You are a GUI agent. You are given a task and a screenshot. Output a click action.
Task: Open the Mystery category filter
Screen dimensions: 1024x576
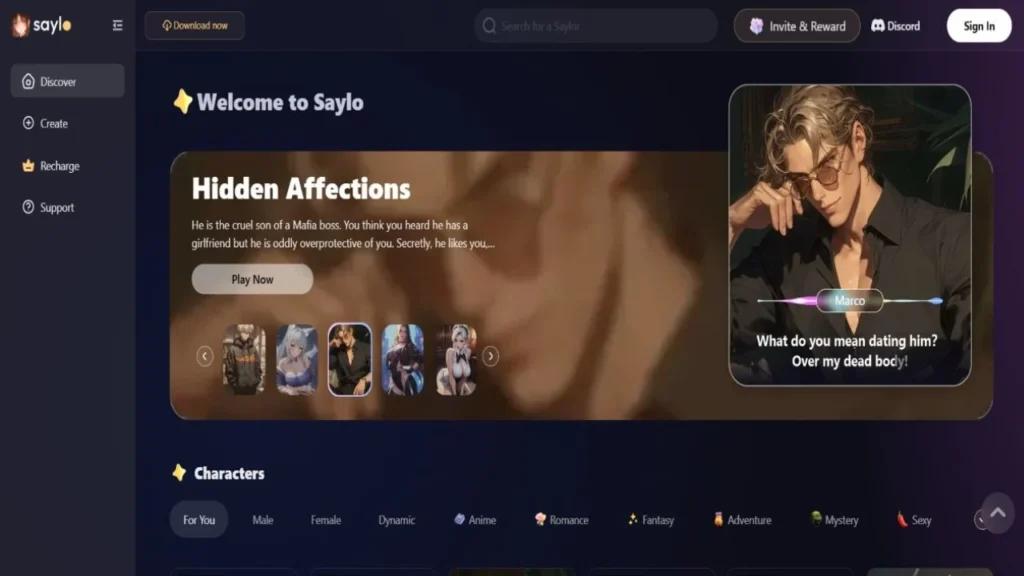point(835,519)
